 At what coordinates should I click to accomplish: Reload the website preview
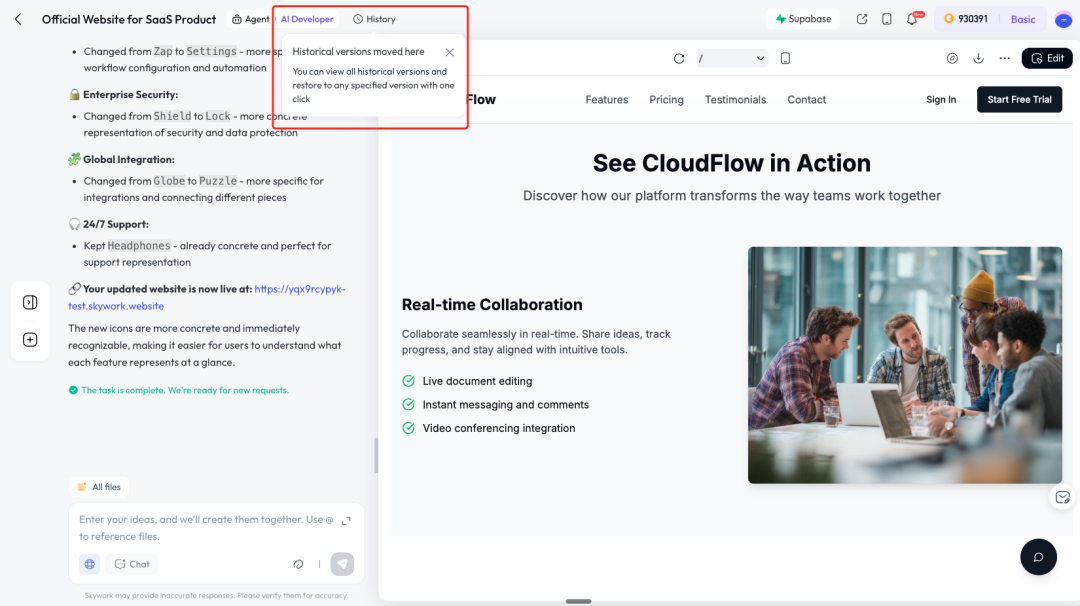679,59
